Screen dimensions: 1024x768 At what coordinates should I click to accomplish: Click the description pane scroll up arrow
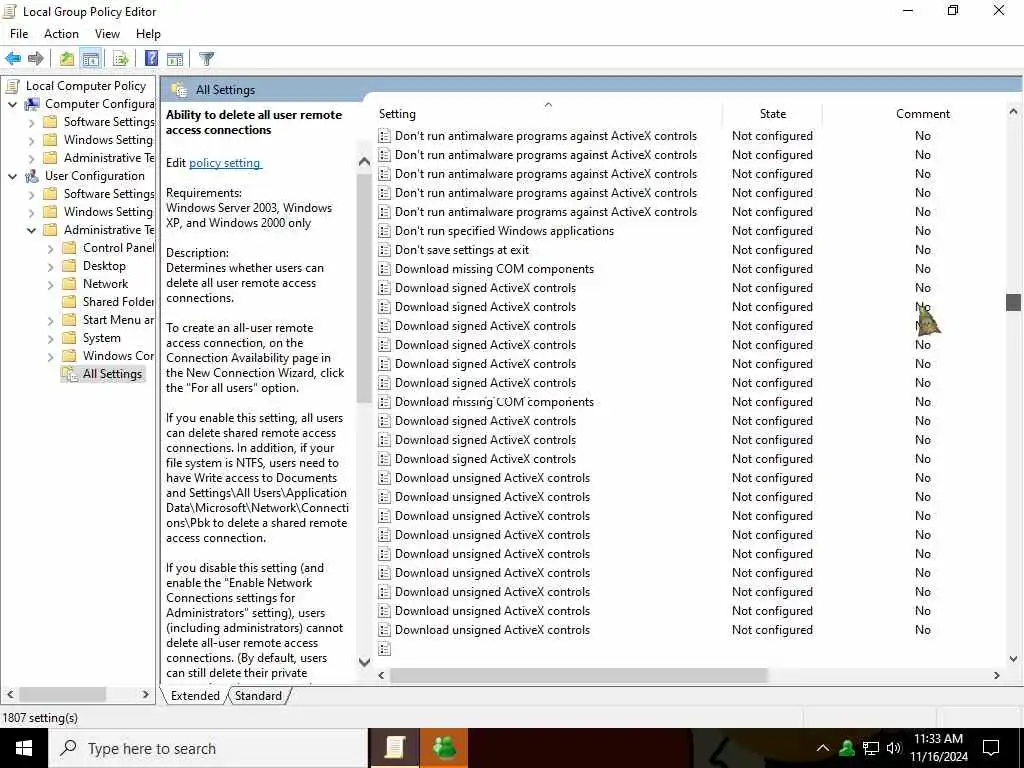pos(364,161)
